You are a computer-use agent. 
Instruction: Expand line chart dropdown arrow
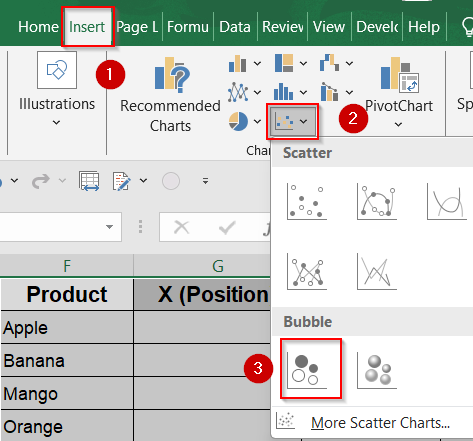point(257,92)
